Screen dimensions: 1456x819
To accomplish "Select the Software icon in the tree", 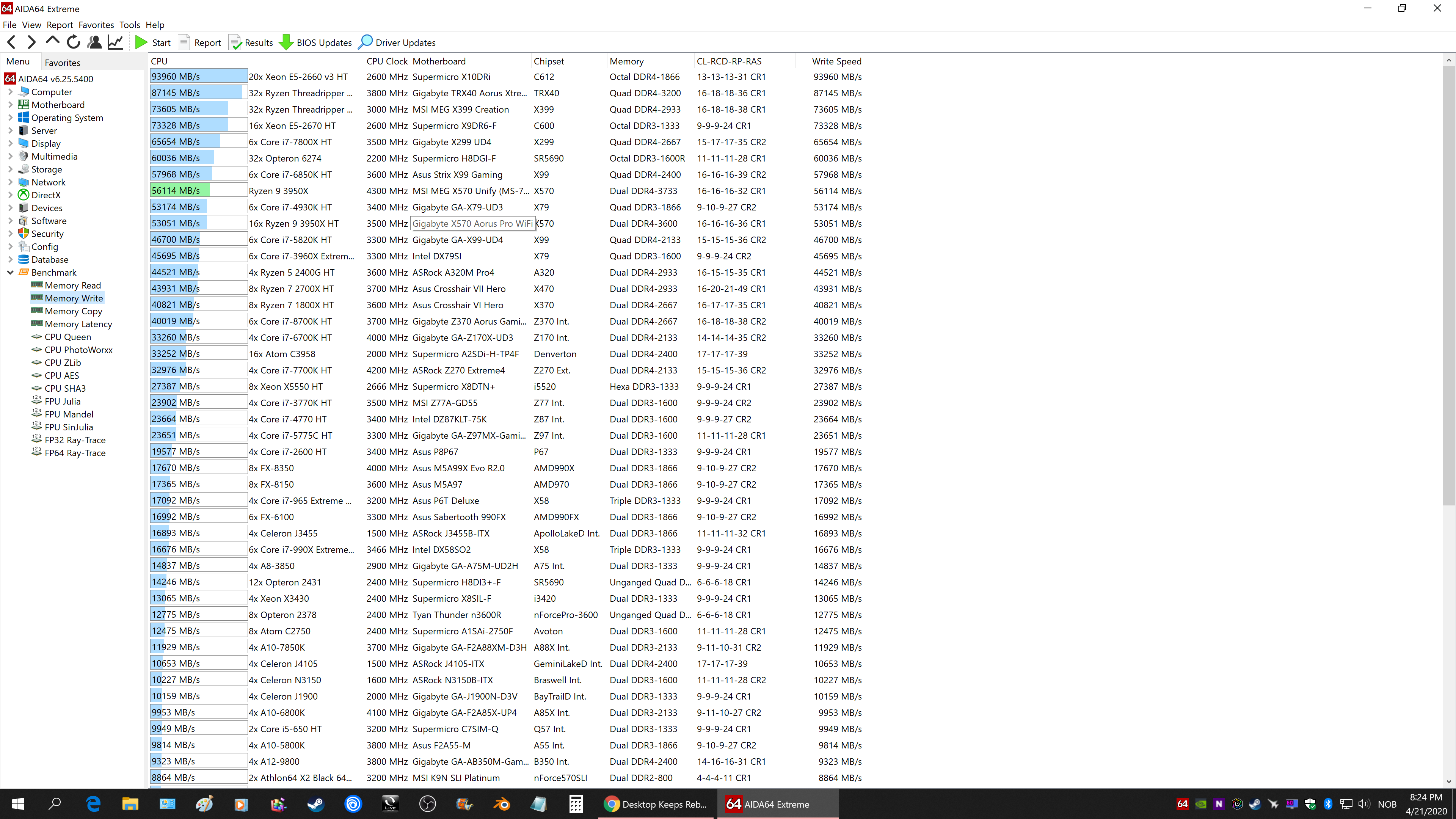I will click(x=23, y=220).
